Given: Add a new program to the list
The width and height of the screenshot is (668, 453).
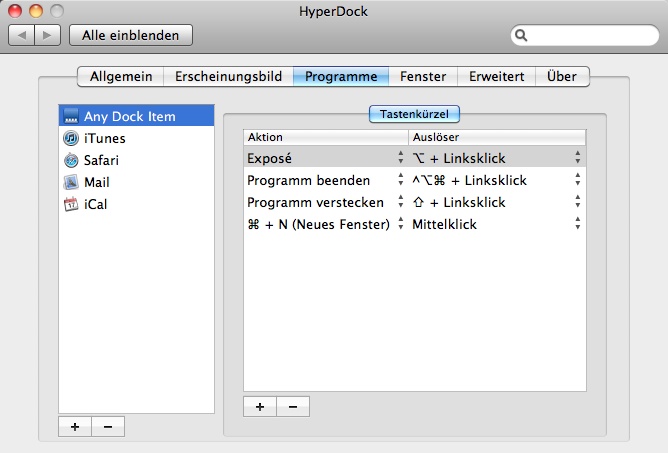Looking at the screenshot, I should (x=75, y=427).
